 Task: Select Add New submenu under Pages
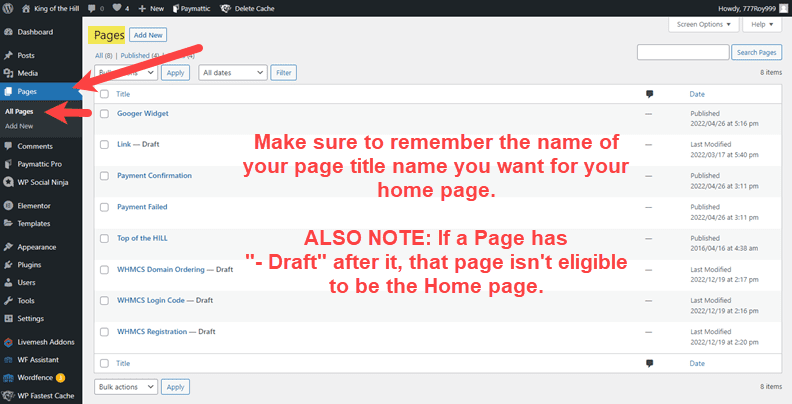19,126
